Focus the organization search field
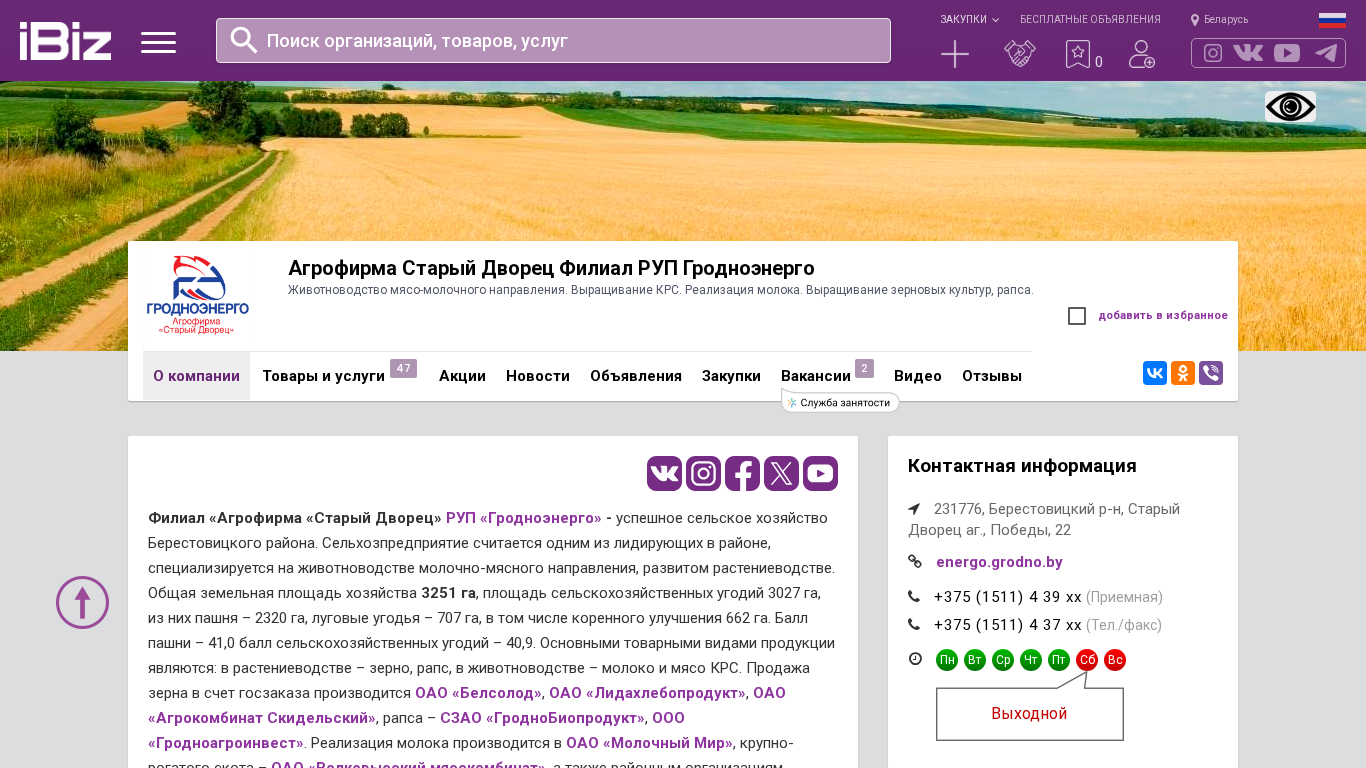Image resolution: width=1366 pixels, height=768 pixels. 553,40
